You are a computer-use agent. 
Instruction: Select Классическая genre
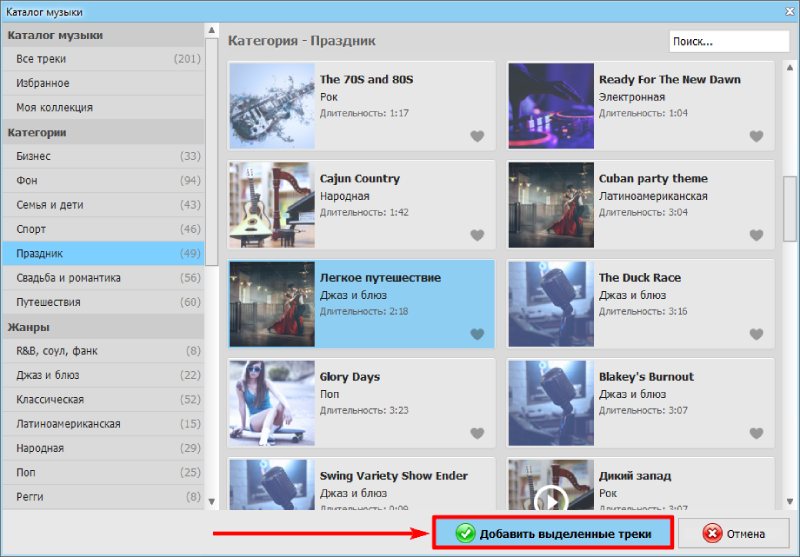tap(103, 399)
